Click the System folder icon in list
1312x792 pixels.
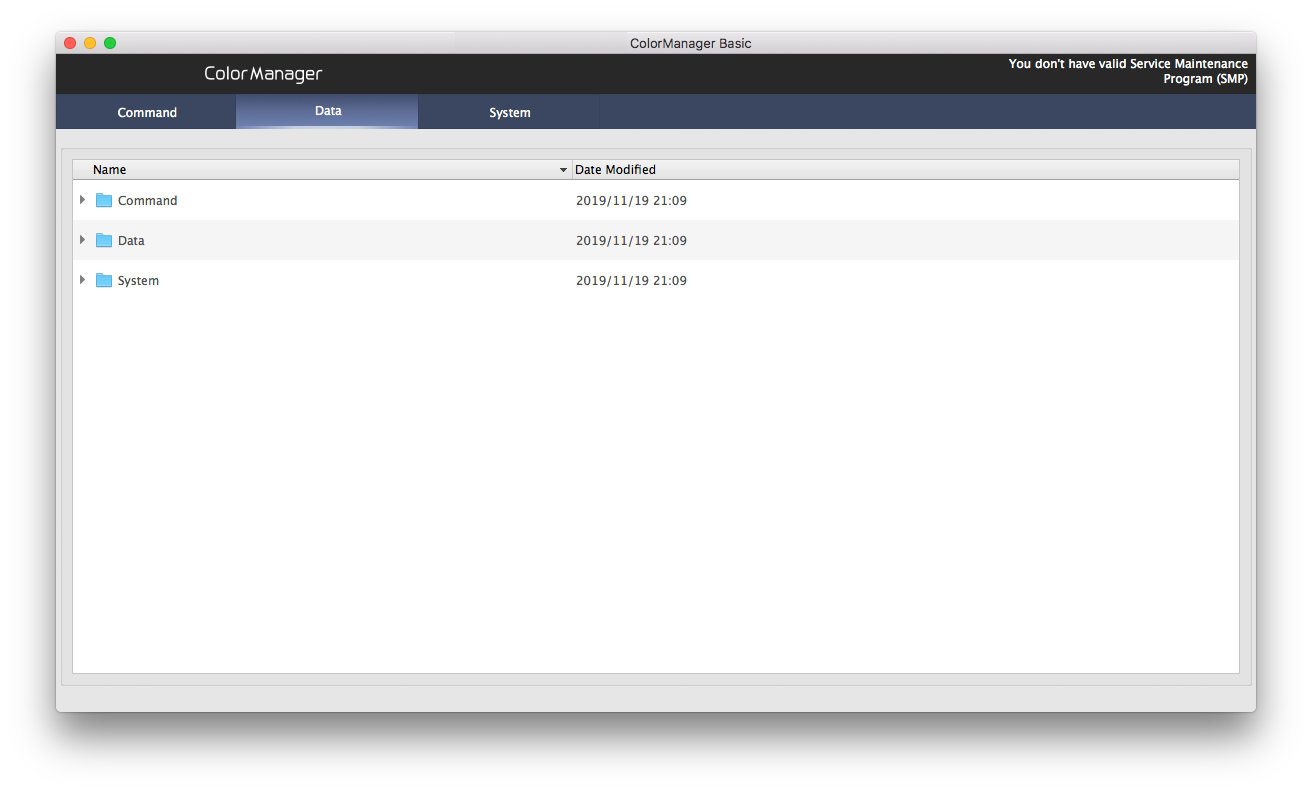(x=104, y=280)
